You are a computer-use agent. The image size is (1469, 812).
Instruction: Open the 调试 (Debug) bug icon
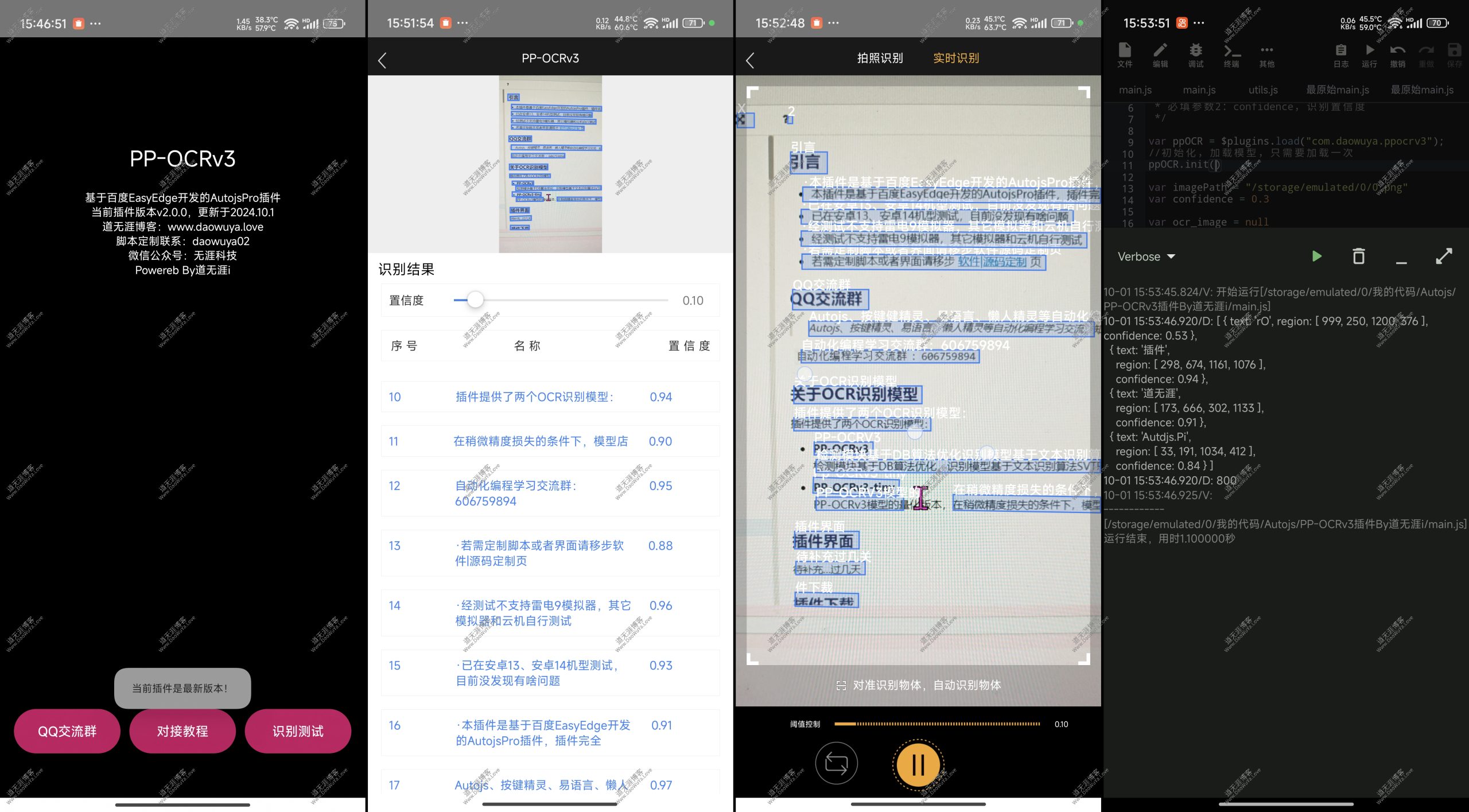coord(1196,55)
